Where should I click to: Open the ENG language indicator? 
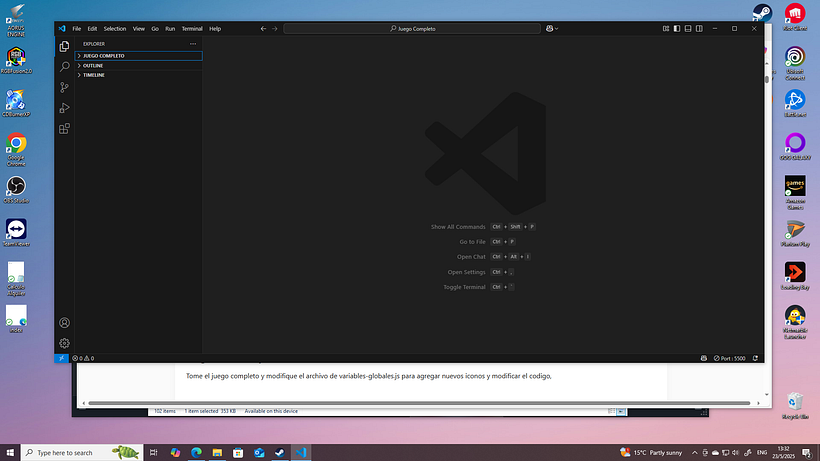(x=762, y=453)
